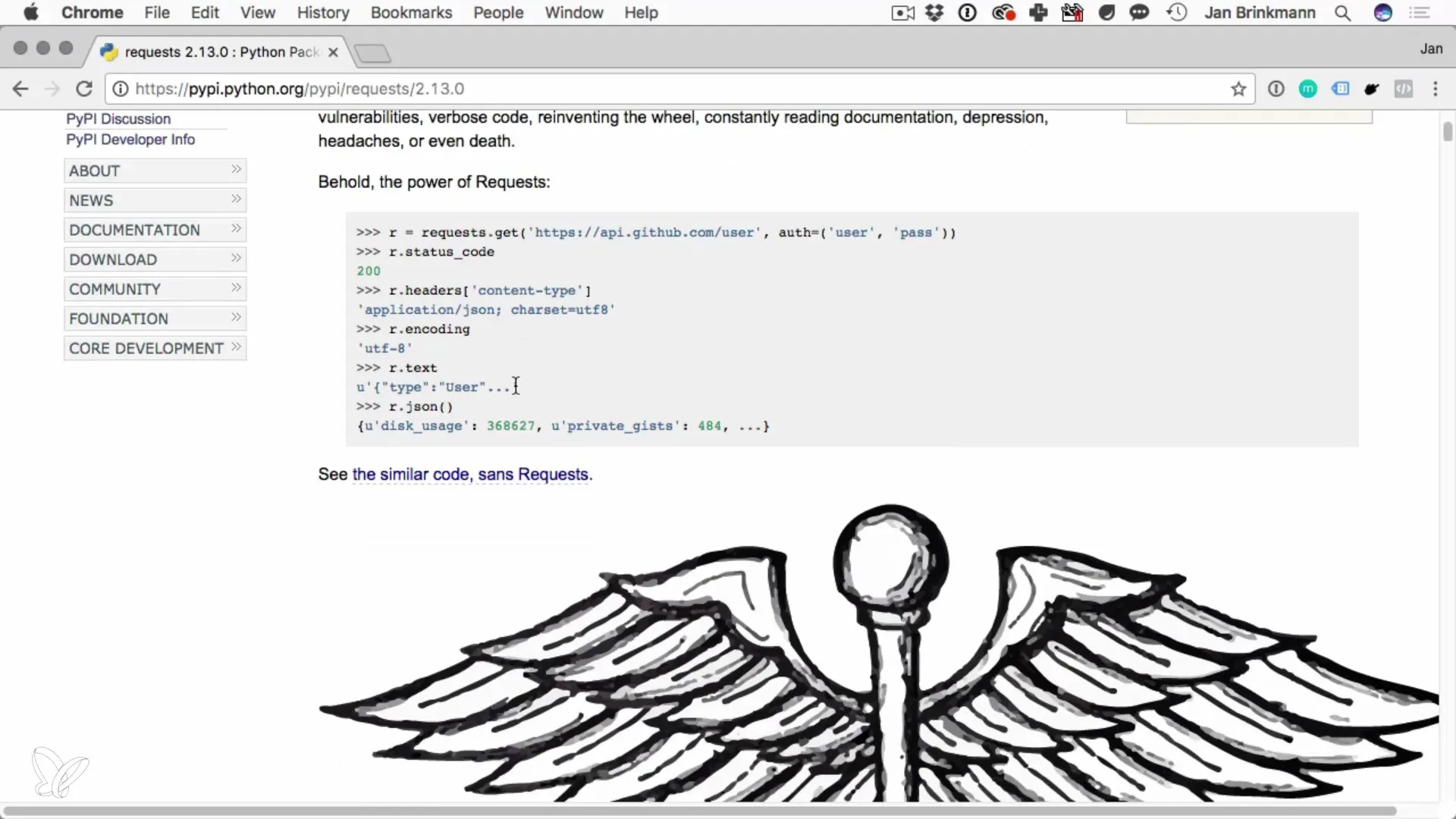
Task: Open the People menu
Action: [498, 13]
